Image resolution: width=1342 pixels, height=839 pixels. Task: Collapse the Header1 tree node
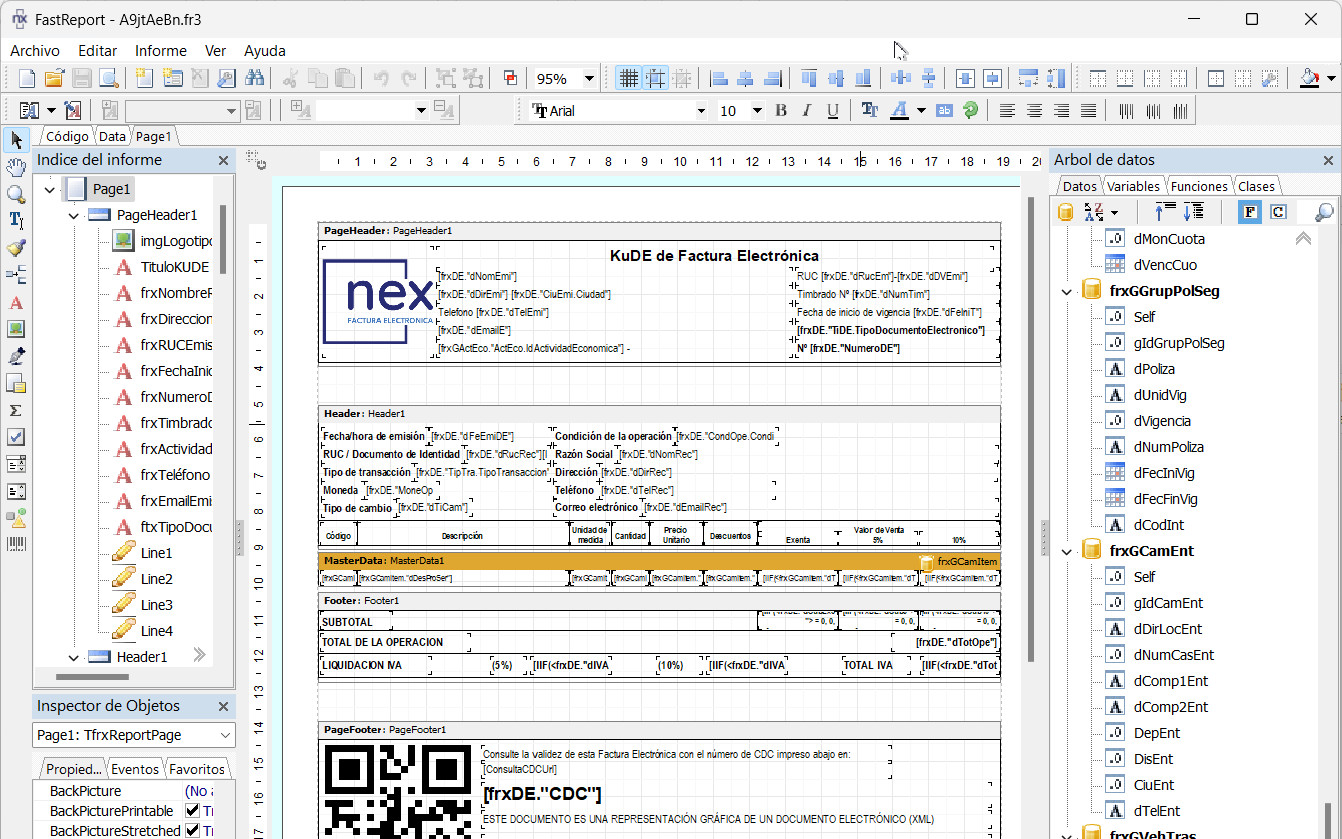pos(74,657)
